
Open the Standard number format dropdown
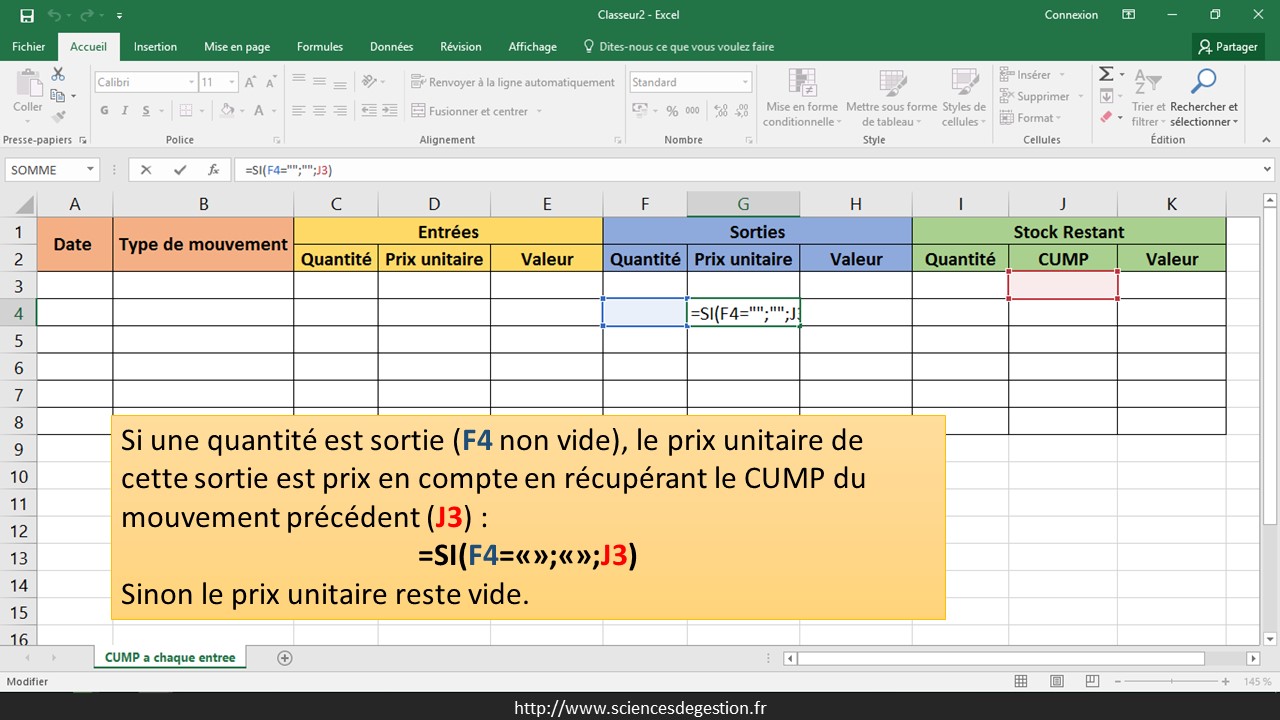(745, 83)
